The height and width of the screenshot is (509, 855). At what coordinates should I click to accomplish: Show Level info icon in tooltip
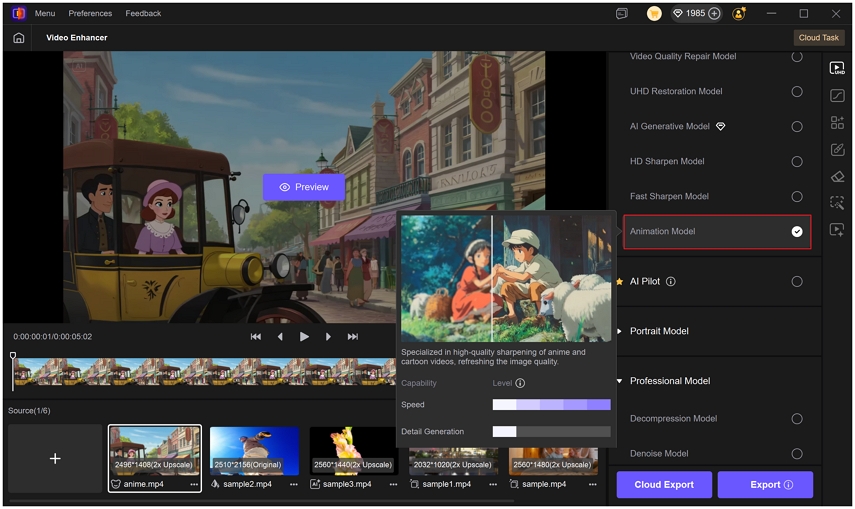point(520,383)
